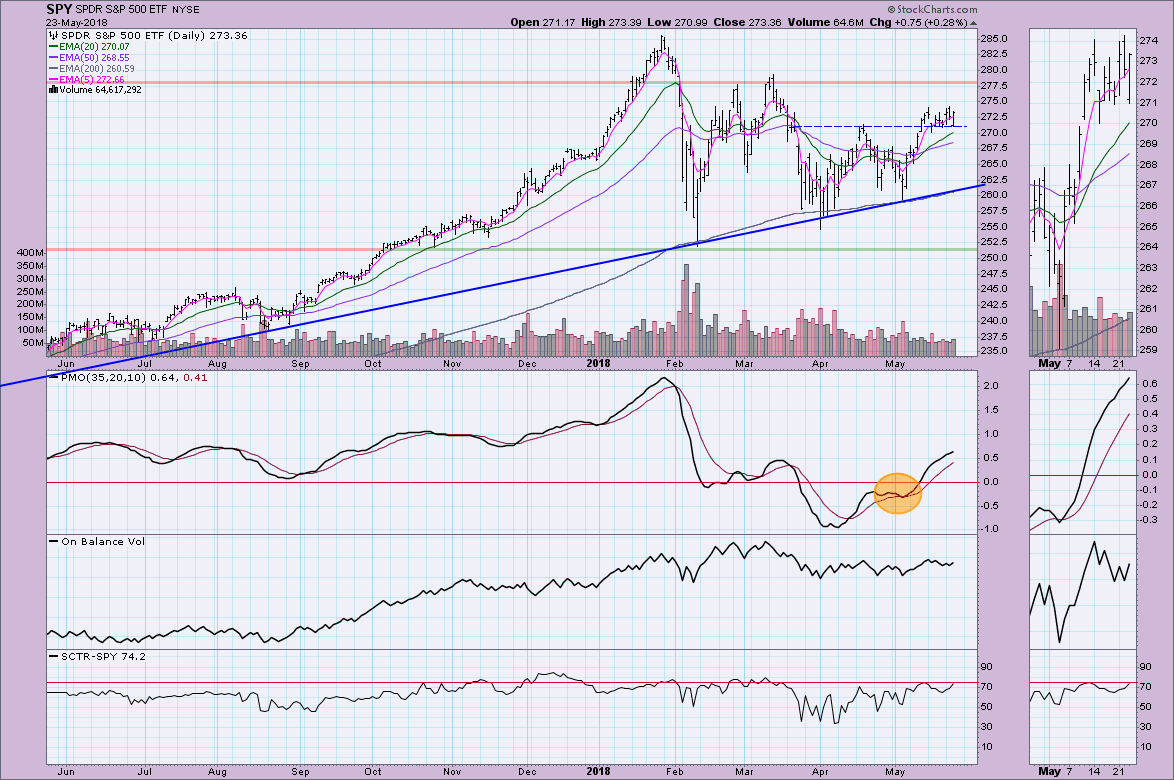
Task: Select the EMA(5) 272.66 legend entry
Action: [86, 79]
